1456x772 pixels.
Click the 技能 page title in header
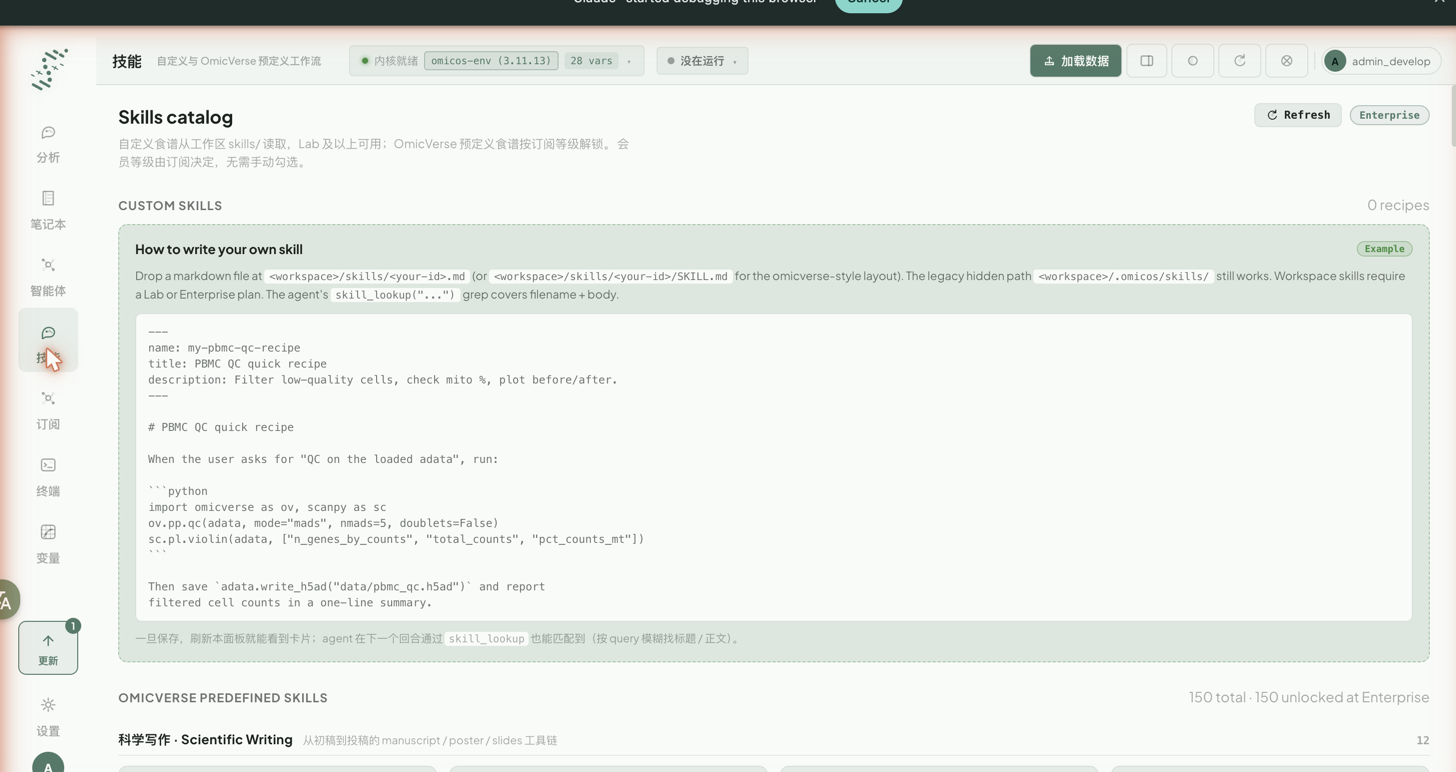coord(127,61)
